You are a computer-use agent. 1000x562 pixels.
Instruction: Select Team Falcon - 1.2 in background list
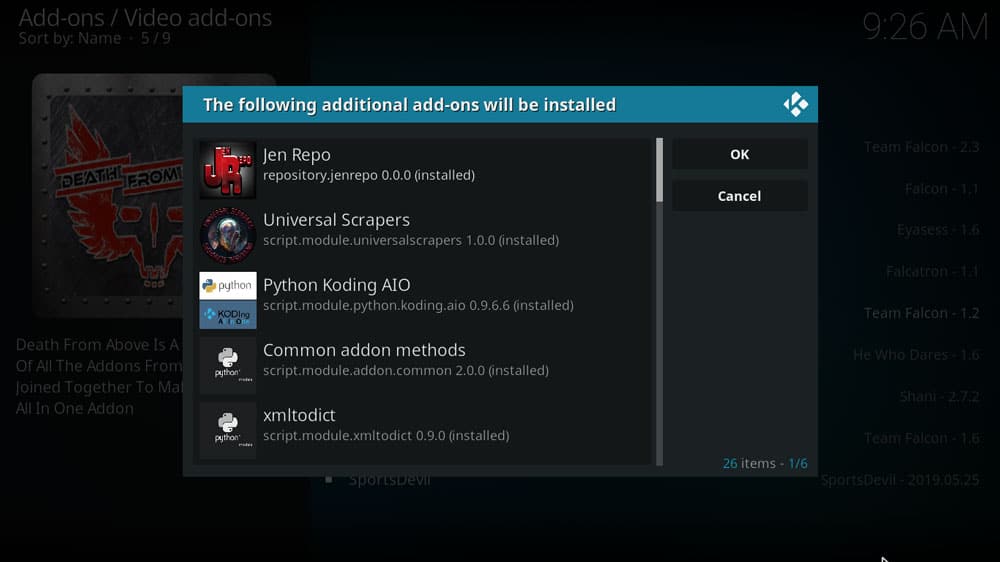coord(922,313)
